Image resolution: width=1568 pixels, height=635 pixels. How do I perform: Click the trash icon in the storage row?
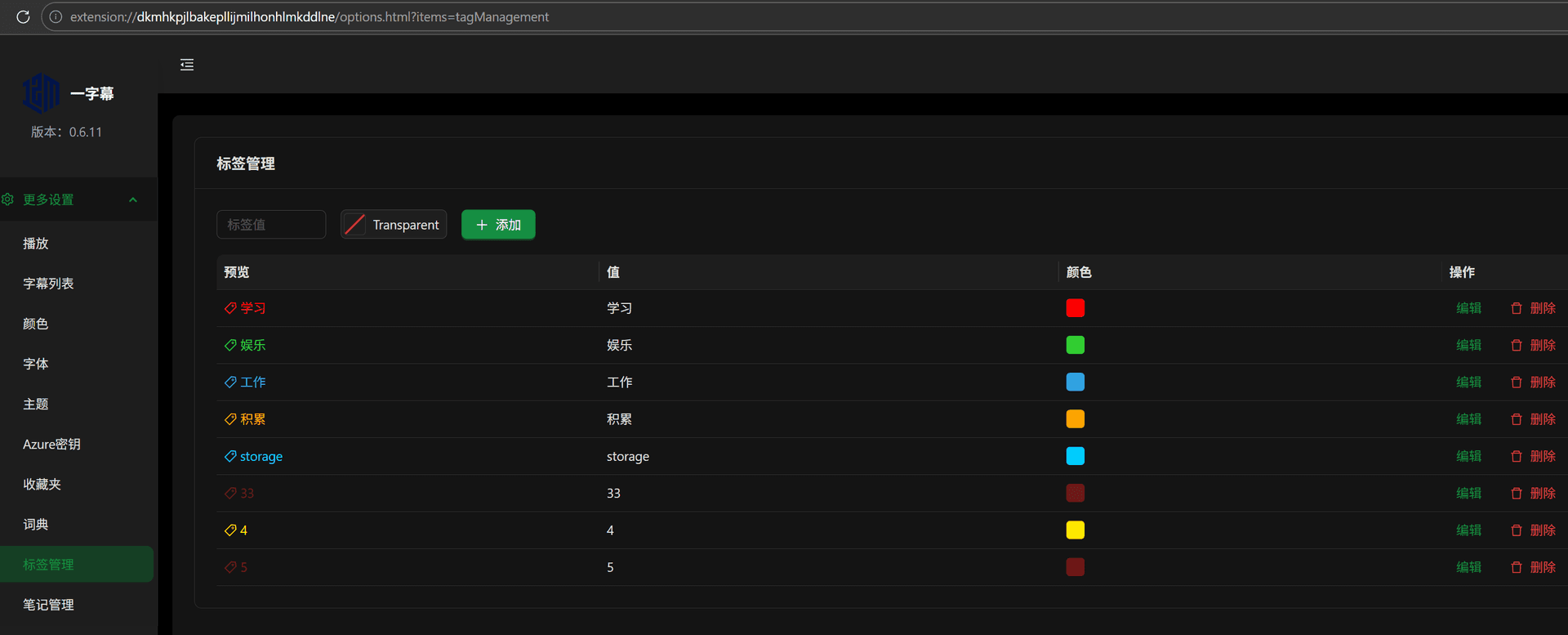[1516, 456]
